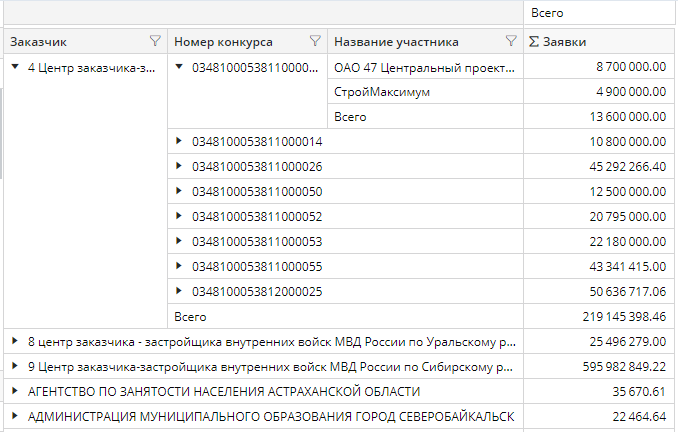Expand АГЕНТСТВО ПО ЗАНЯТОСТИ НАСЕЛЕНИЯ row
The image size is (678, 432).
(15, 391)
